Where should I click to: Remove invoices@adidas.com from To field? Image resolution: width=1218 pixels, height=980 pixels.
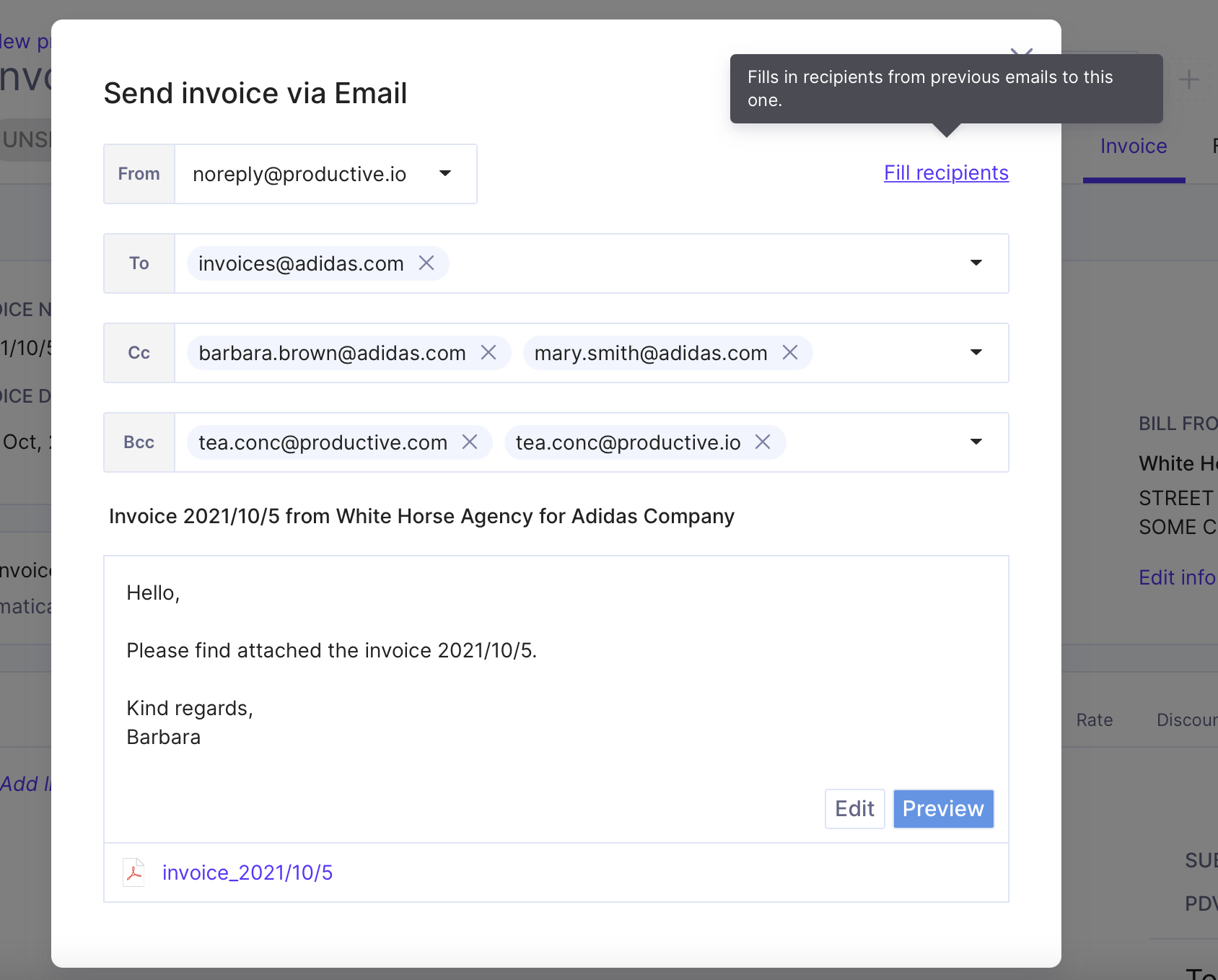click(x=426, y=263)
